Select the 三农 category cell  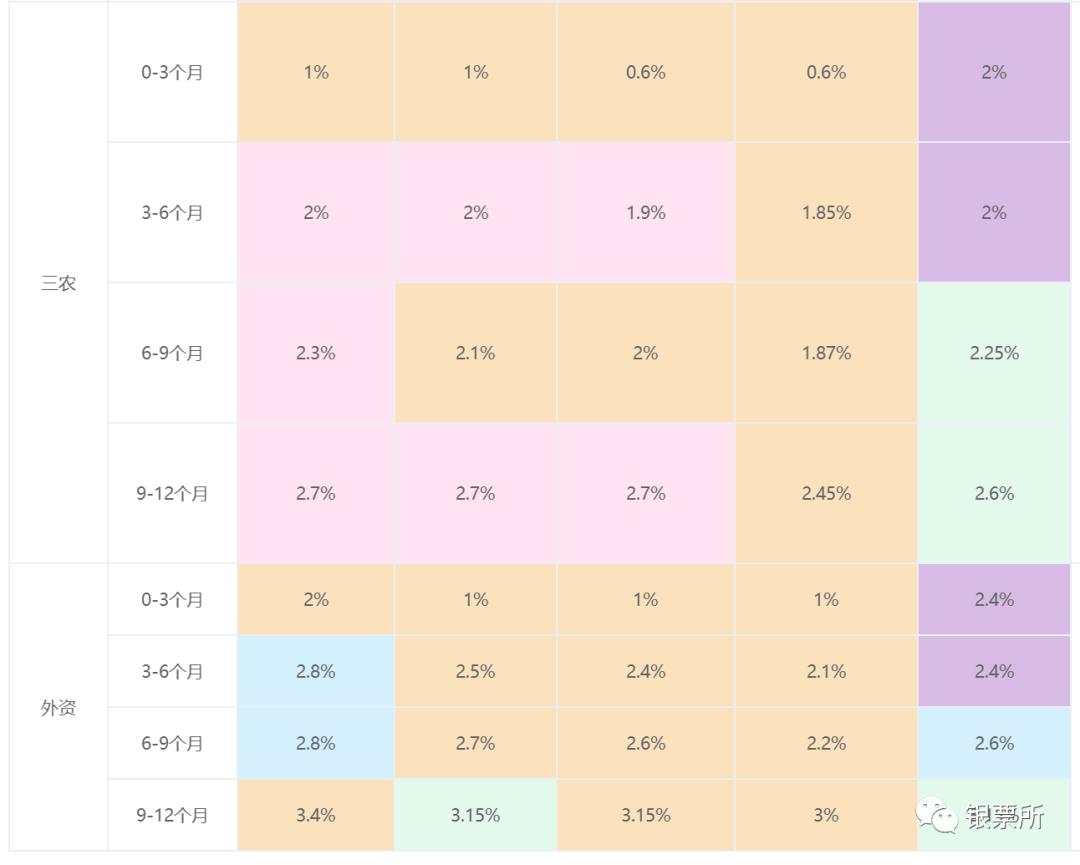pos(58,283)
